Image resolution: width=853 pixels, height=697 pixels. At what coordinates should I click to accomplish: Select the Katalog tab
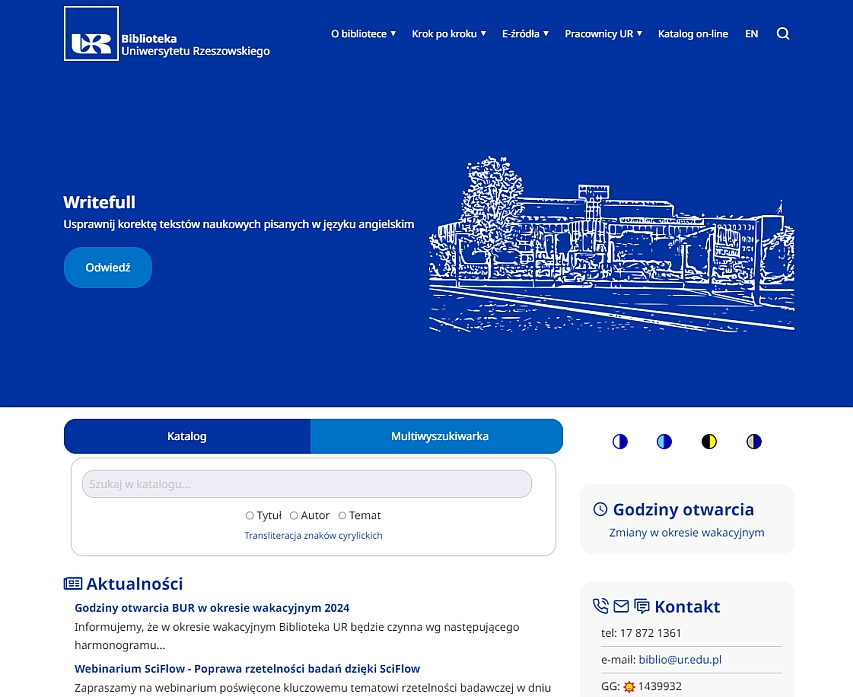pos(187,436)
